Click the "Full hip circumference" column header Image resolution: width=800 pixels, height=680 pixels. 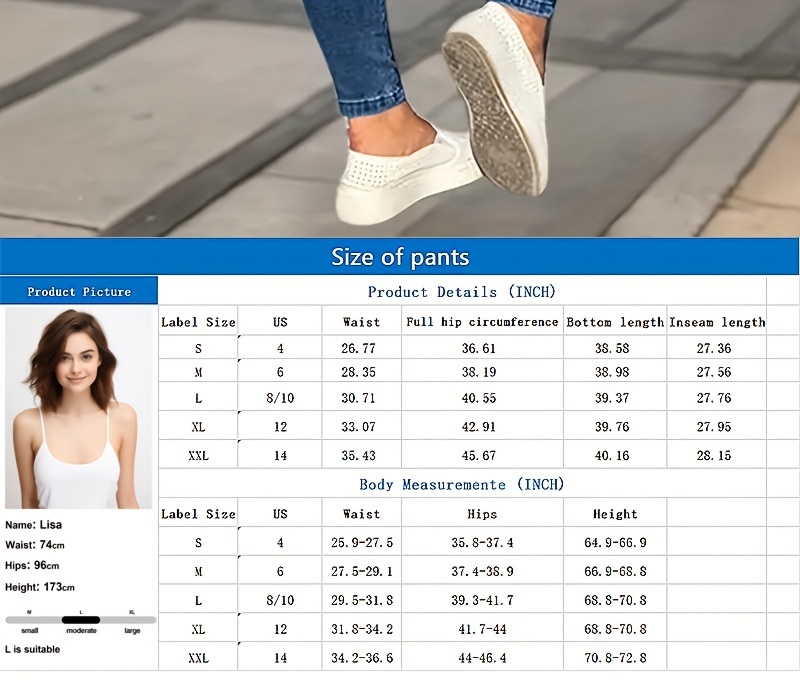pyautogui.click(x=482, y=322)
